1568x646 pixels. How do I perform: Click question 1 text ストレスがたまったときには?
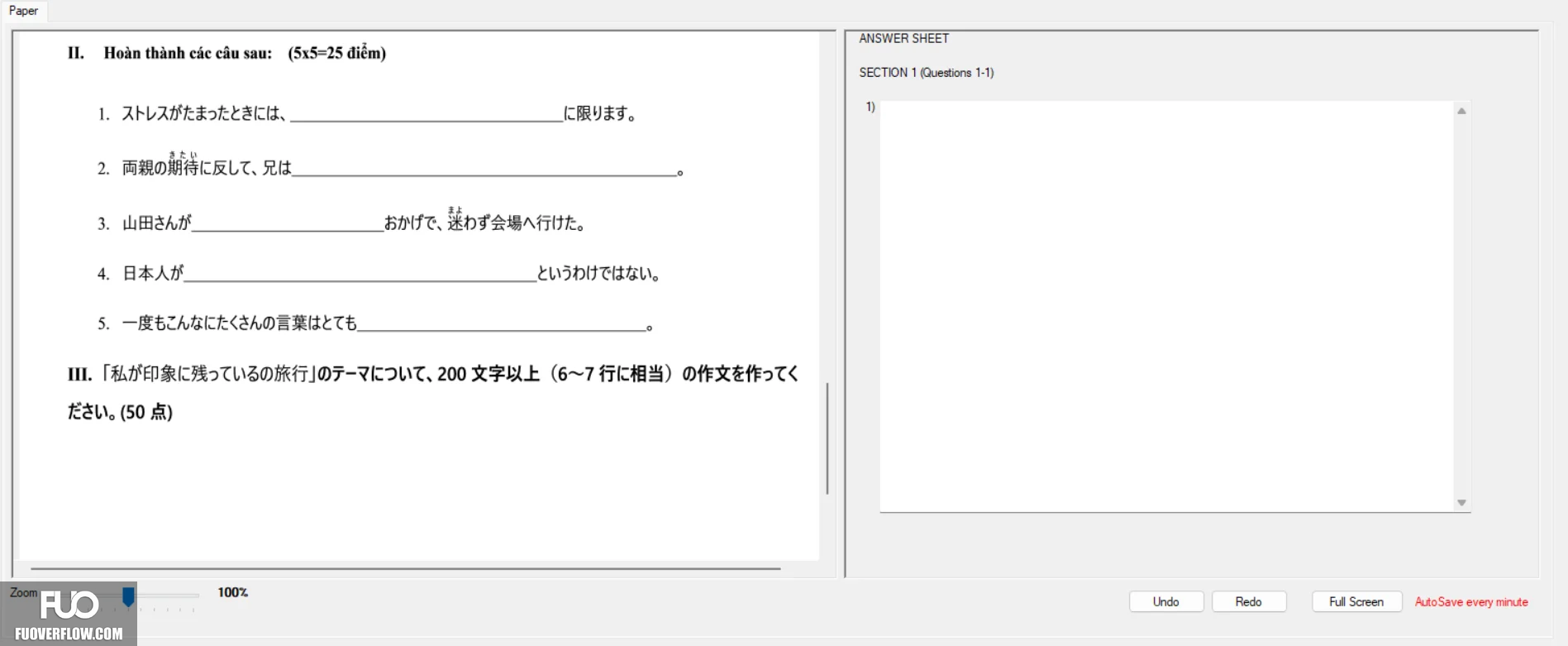[203, 113]
